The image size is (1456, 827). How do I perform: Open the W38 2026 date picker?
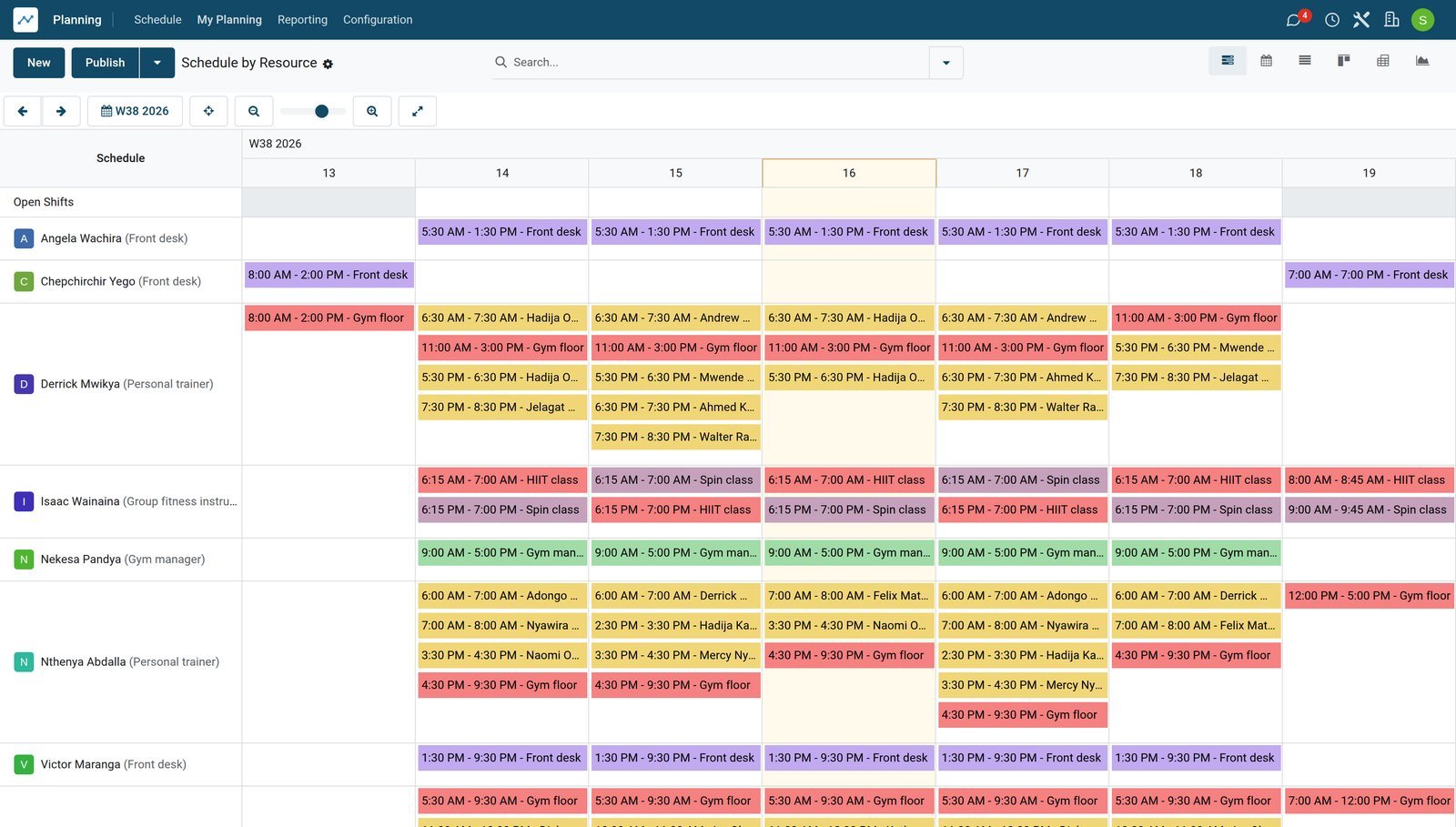coord(135,111)
